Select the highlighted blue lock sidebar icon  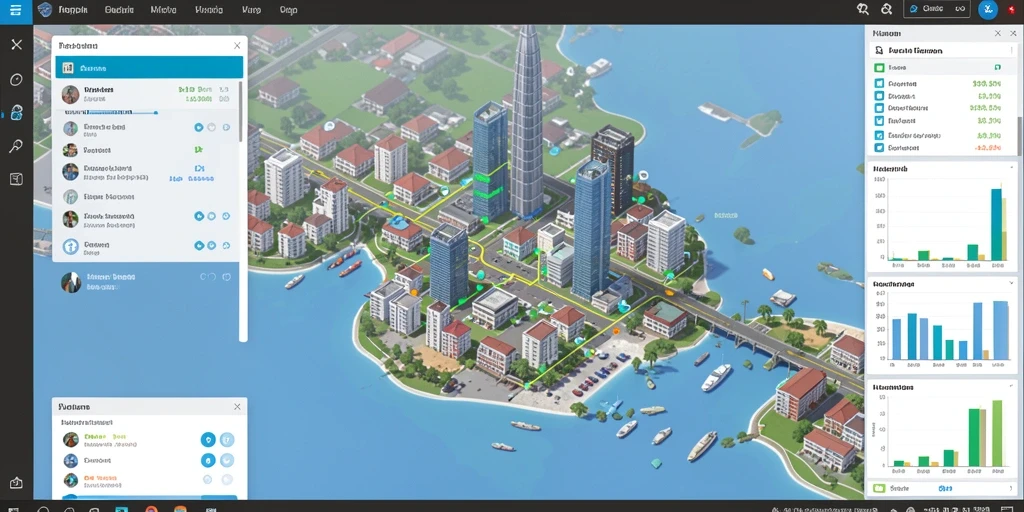pyautogui.click(x=16, y=113)
